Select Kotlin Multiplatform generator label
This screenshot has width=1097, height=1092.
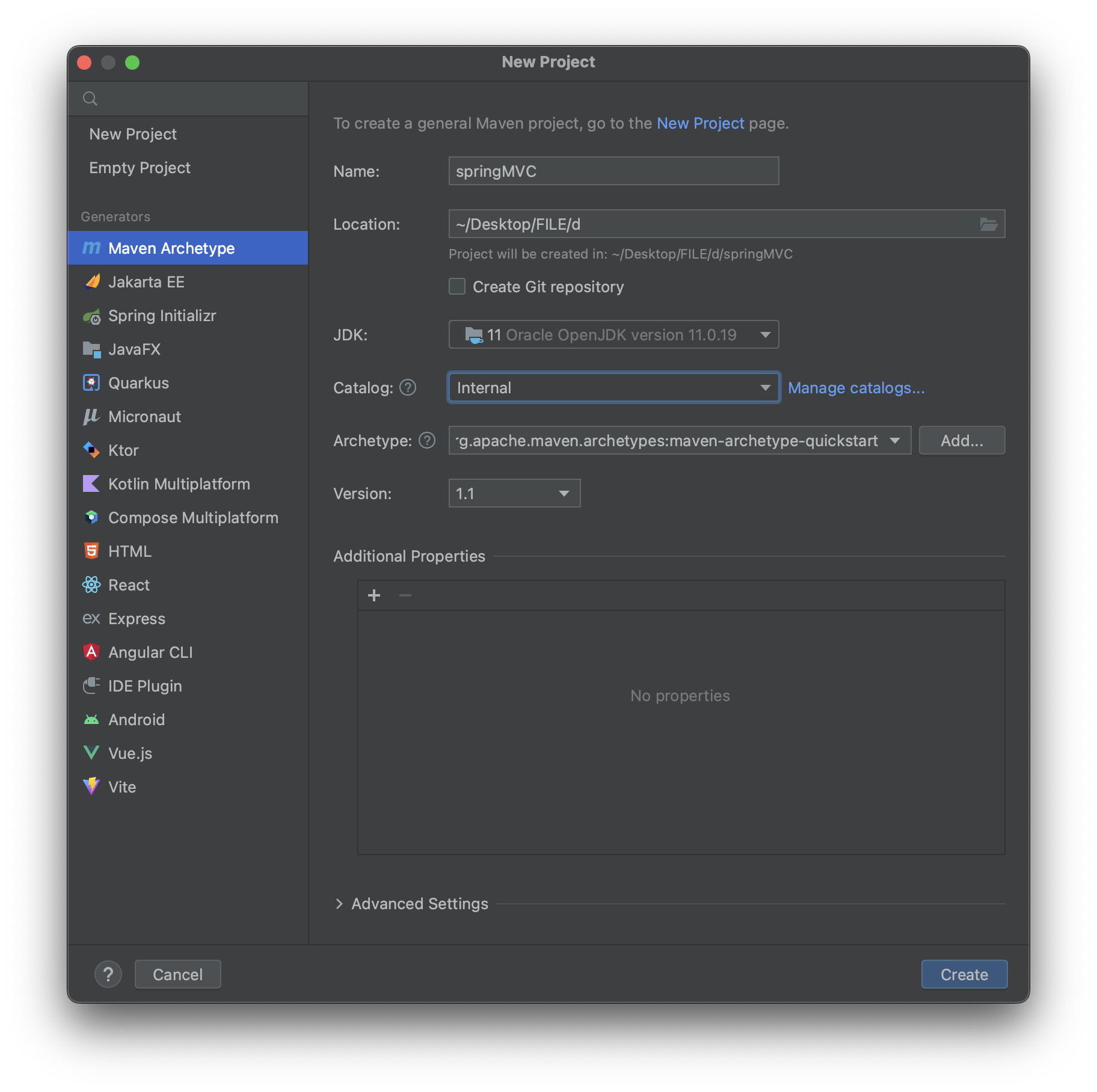179,484
